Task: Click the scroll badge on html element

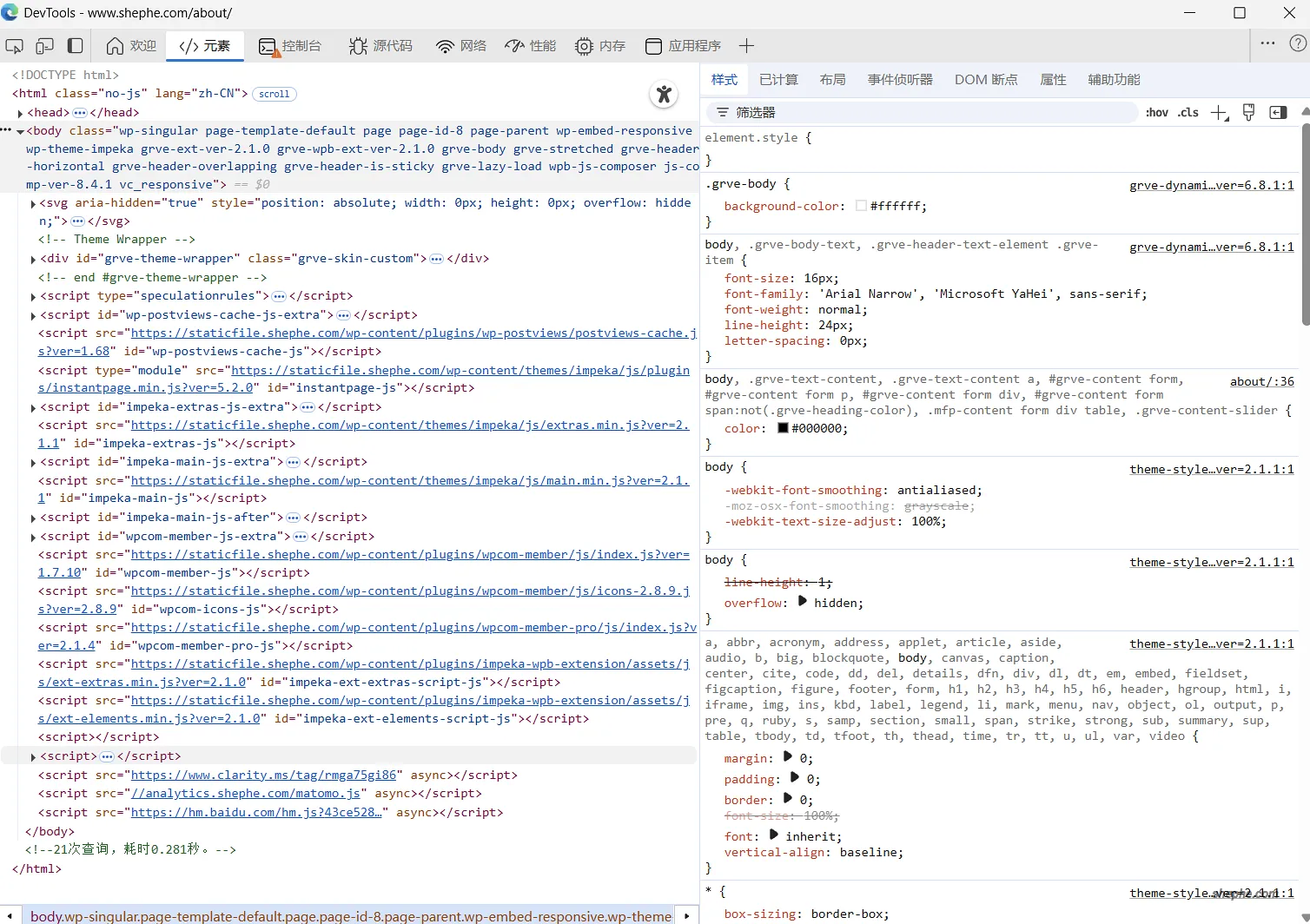Action: (x=275, y=94)
